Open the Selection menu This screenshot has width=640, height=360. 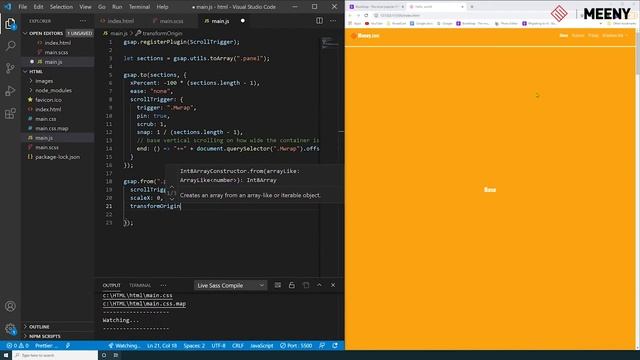[x=61, y=7]
